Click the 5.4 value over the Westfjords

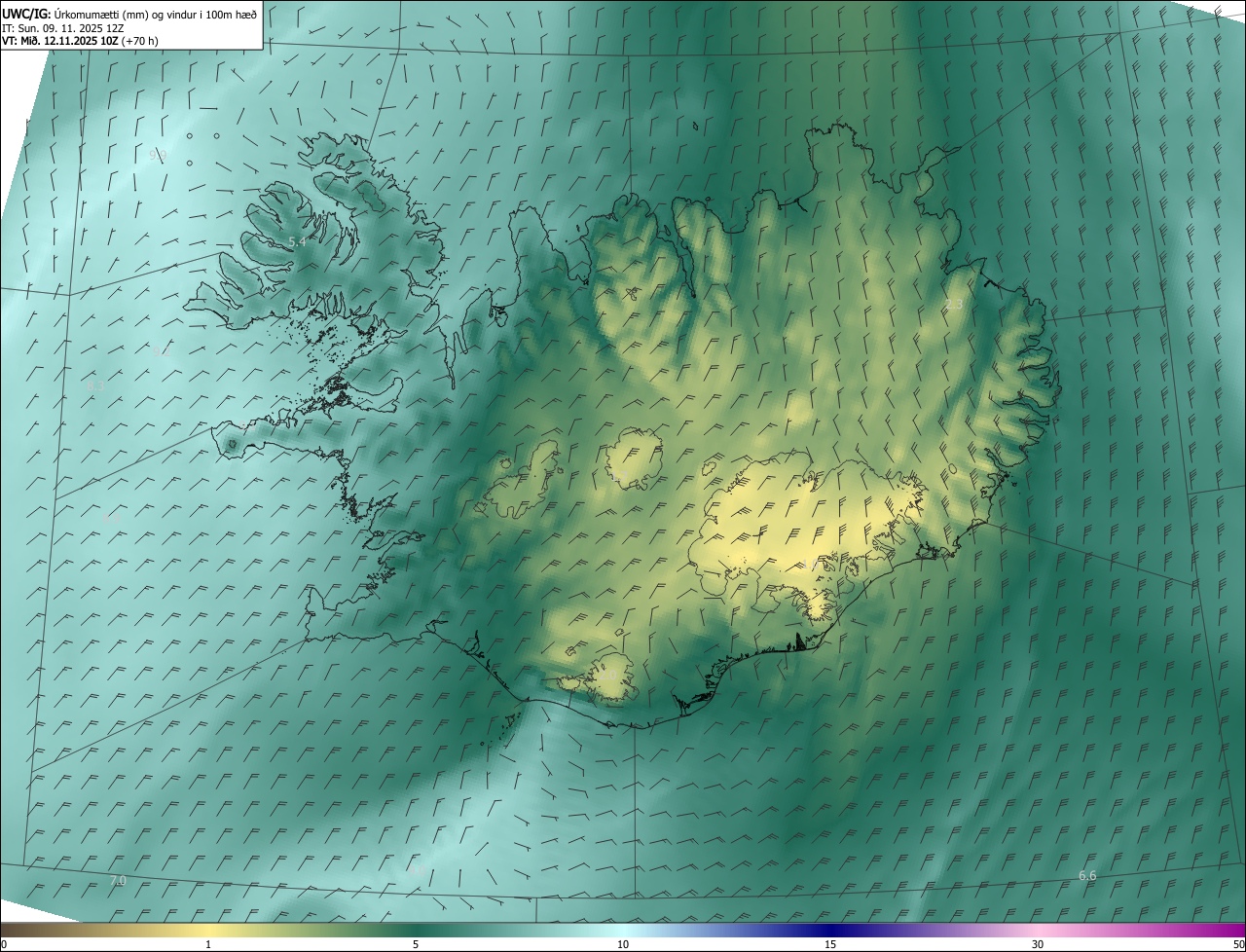pyautogui.click(x=298, y=241)
